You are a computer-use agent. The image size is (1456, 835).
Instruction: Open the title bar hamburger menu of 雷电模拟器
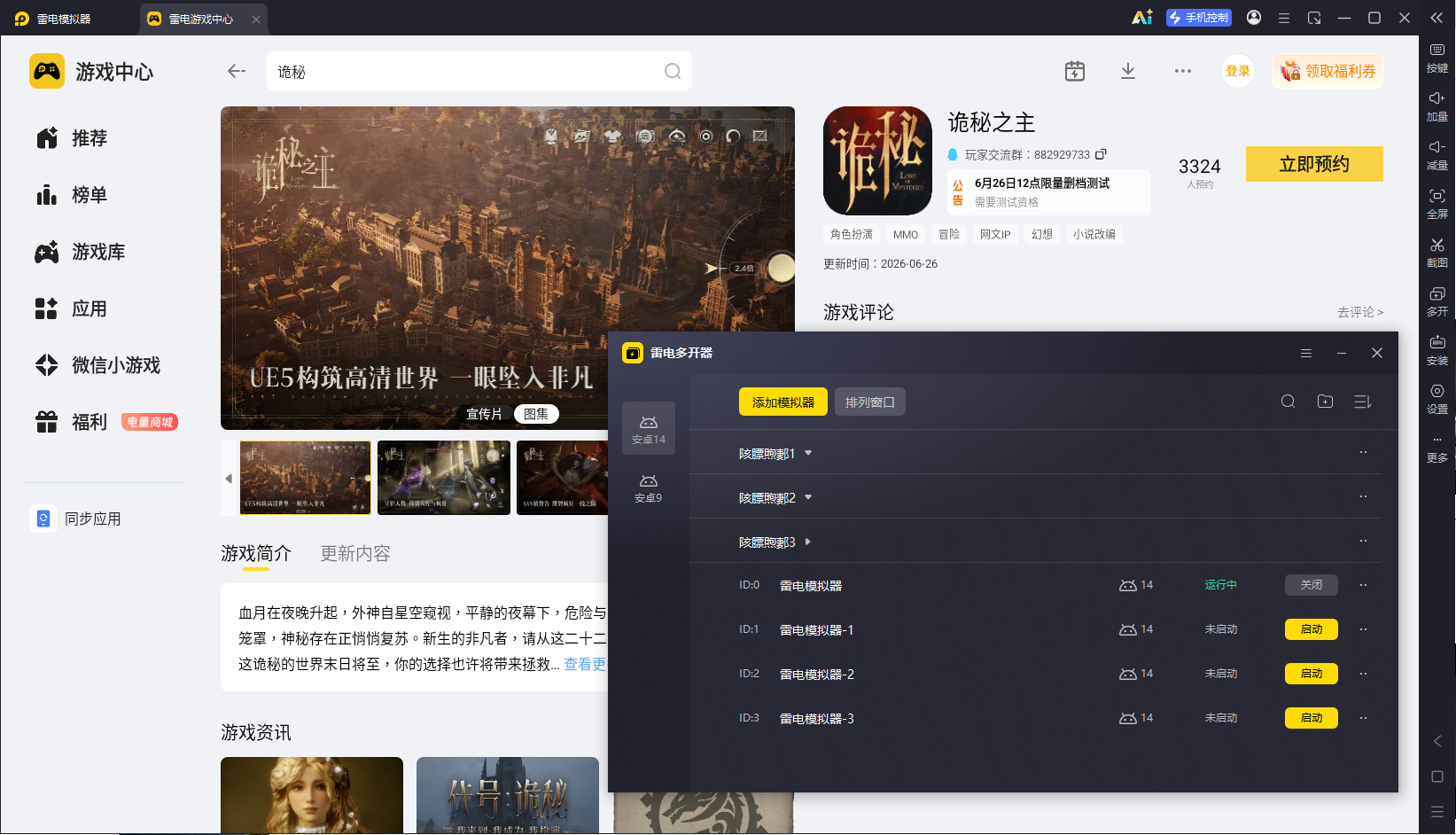click(x=1284, y=18)
